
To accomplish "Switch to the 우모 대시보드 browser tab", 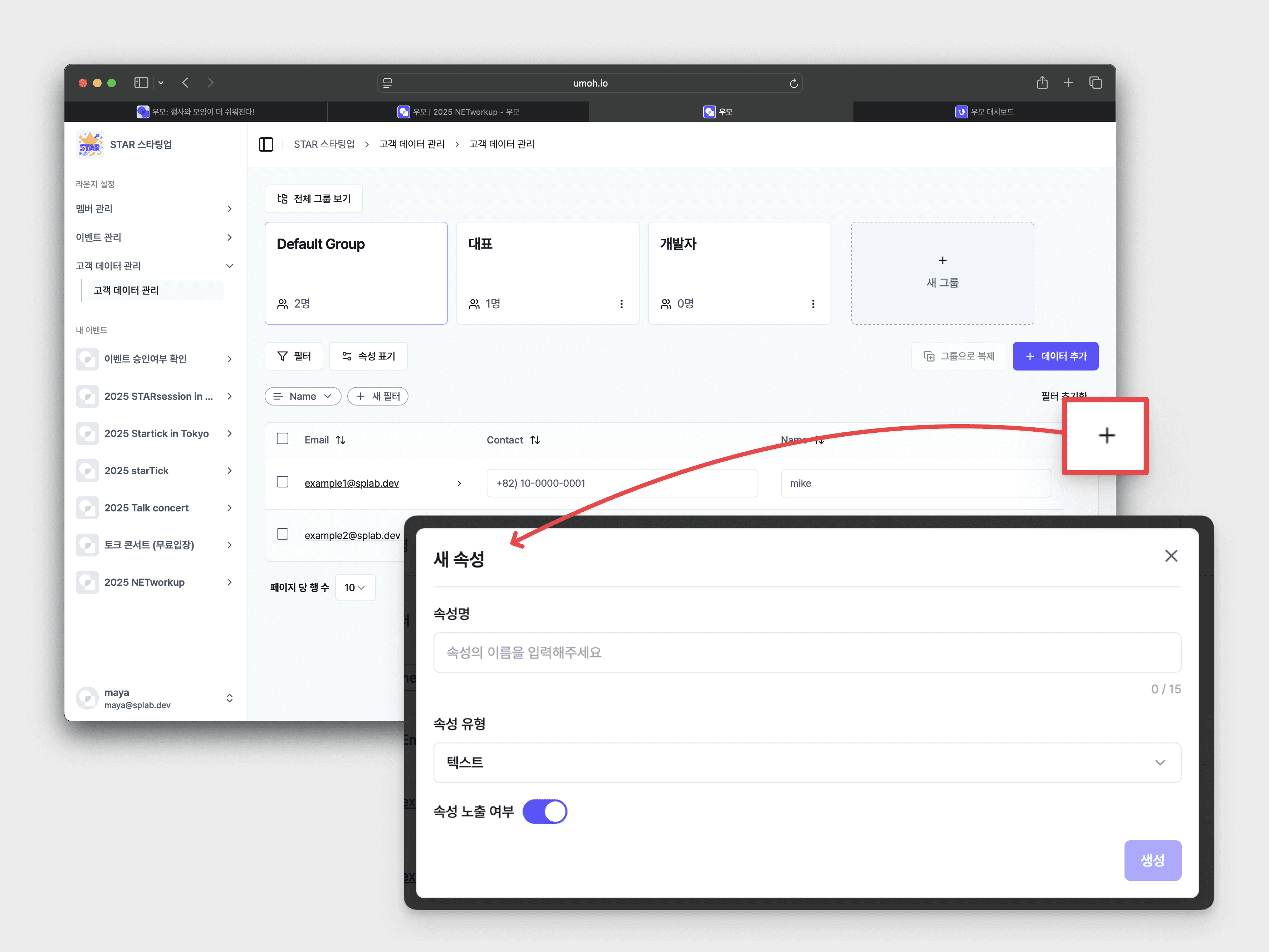I will 984,112.
